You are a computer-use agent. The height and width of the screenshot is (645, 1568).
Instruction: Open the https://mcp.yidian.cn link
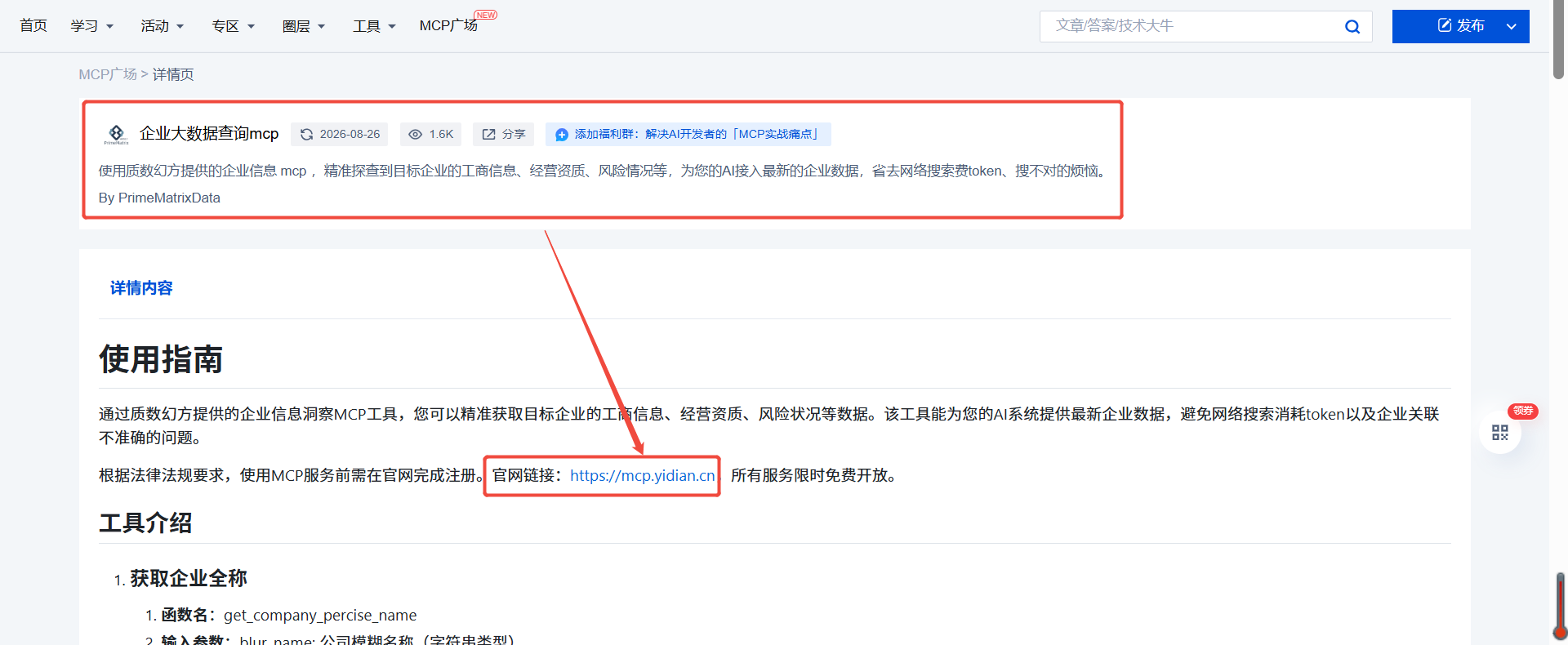[643, 475]
